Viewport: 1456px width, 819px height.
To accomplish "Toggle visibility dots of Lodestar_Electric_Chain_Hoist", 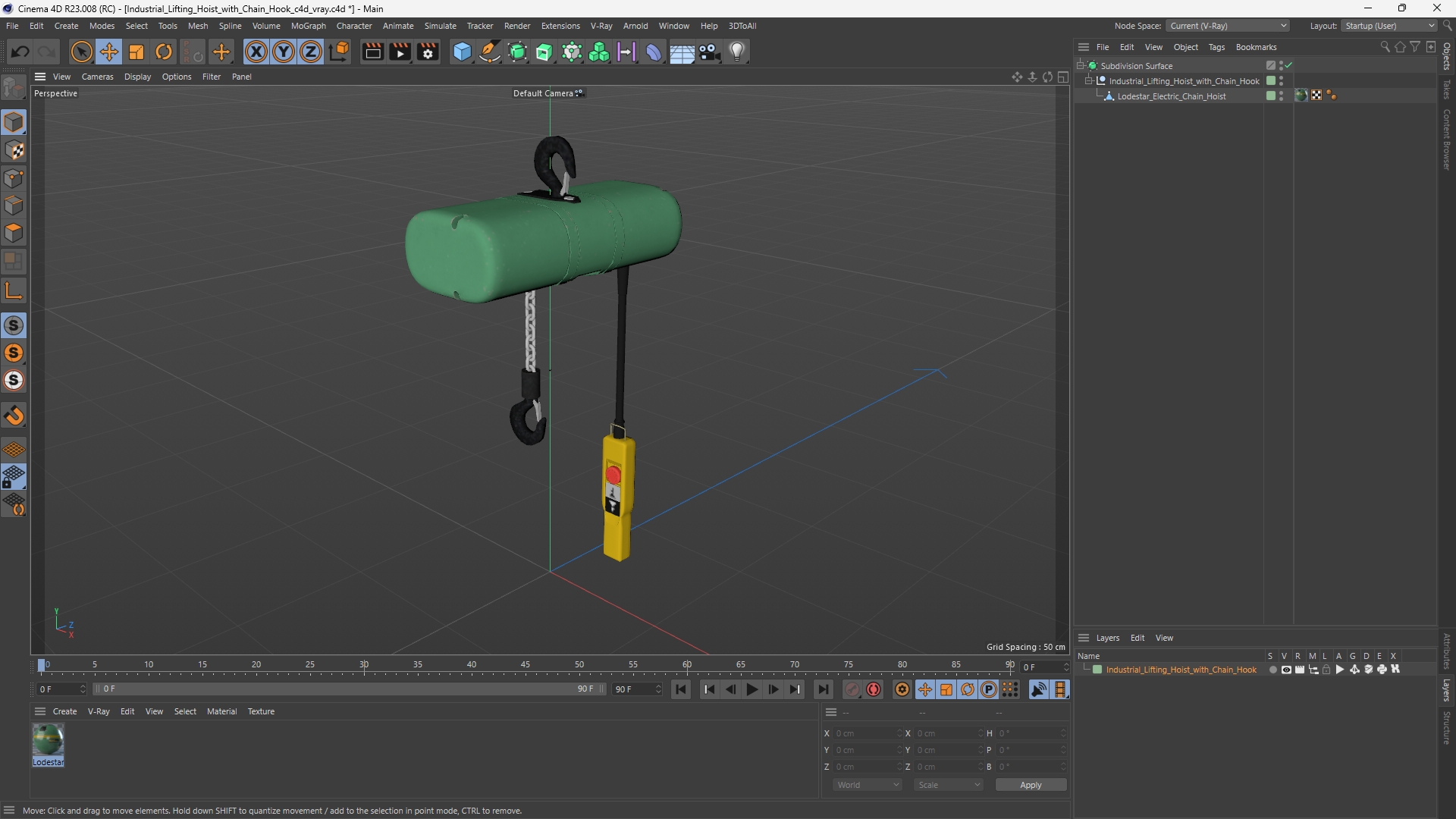I will pos(1281,96).
